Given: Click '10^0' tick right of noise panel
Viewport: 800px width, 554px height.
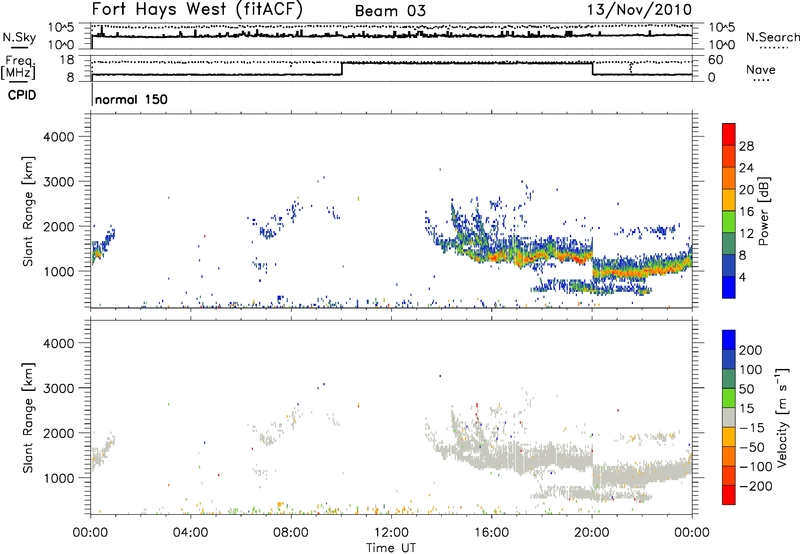Looking at the screenshot, I should (722, 45).
